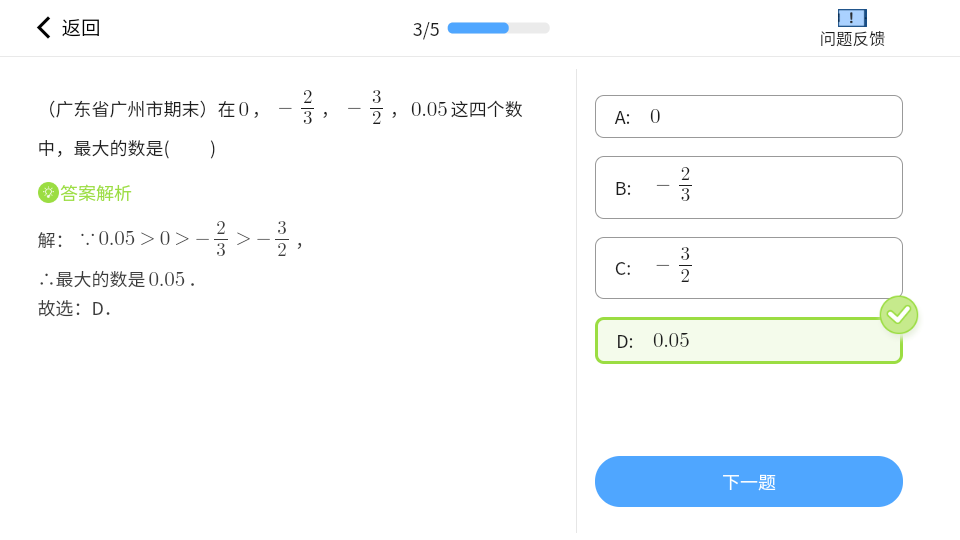Click the empty answer parentheses in question
Image resolution: width=960 pixels, height=540 pixels.
coord(191,148)
